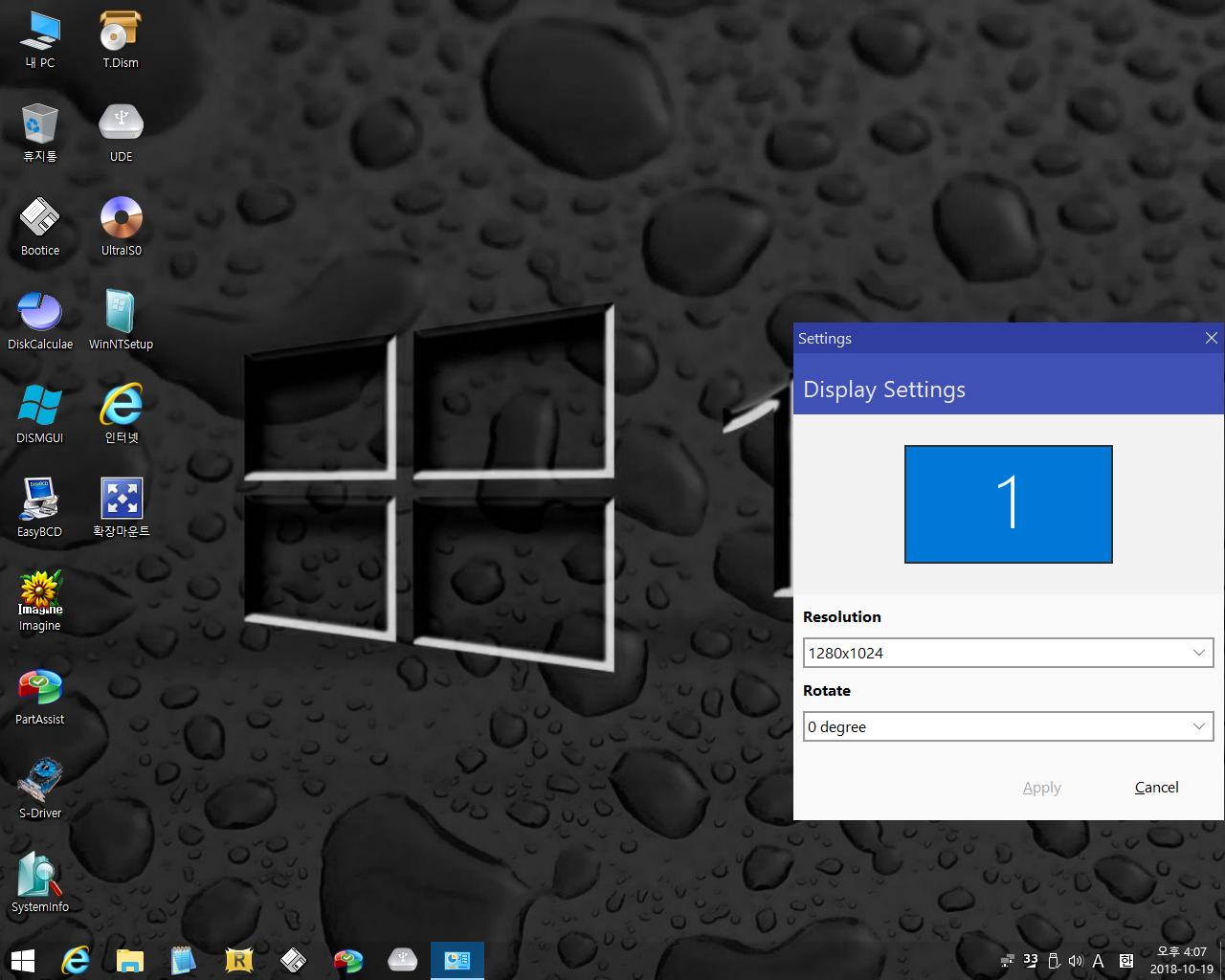Select the DiskCalculae desktop icon
The height and width of the screenshot is (980, 1225).
pos(40,322)
